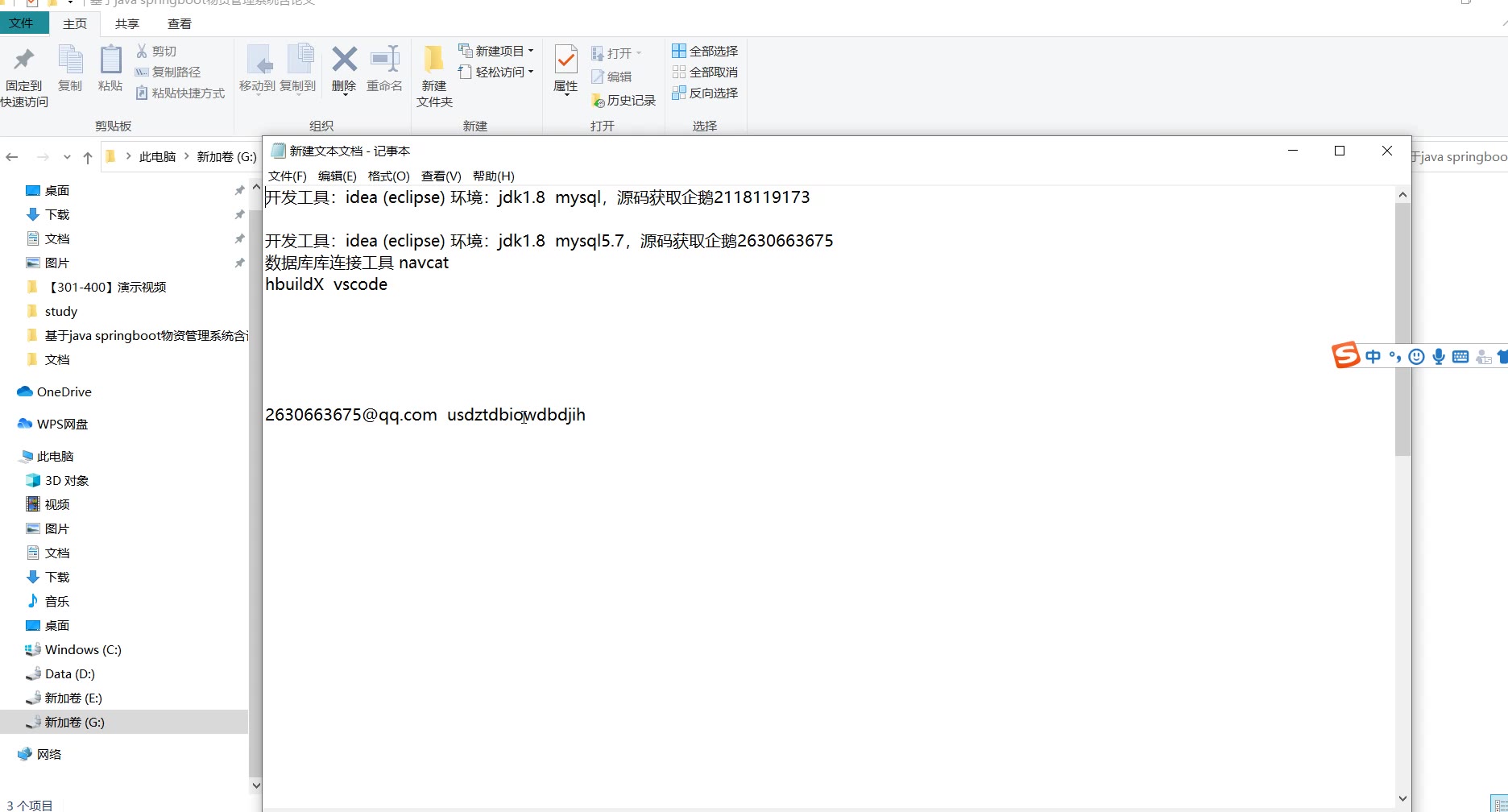The height and width of the screenshot is (812, 1508).
Task: Click the chevron before 此电脑 in address bar
Action: click(128, 156)
